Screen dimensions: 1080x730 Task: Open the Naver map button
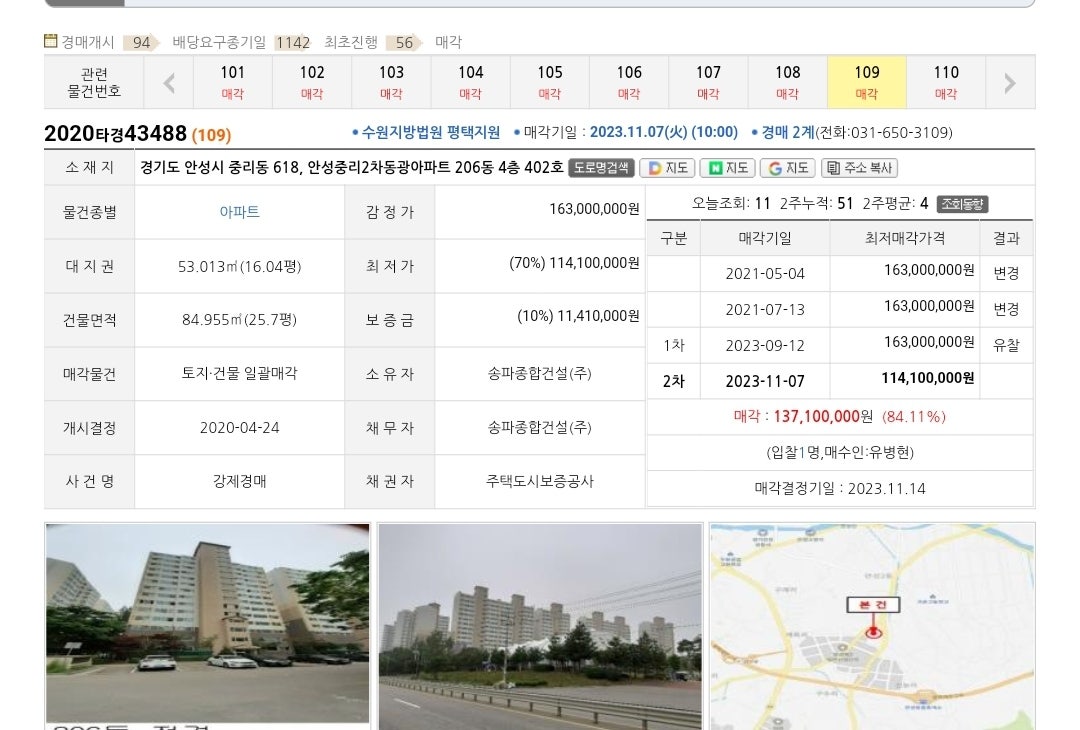728,168
